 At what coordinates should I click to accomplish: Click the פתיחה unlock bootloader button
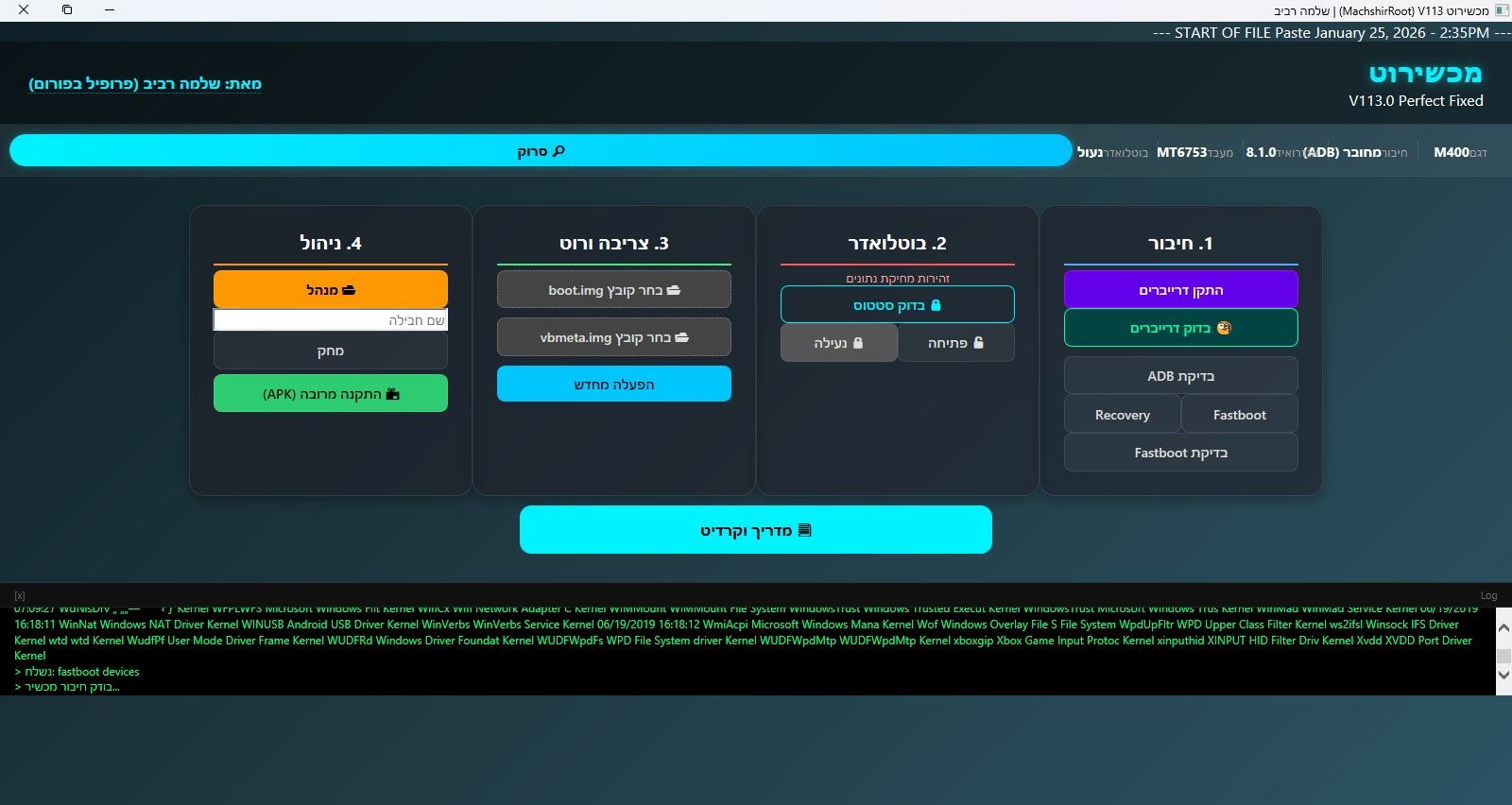coord(955,343)
